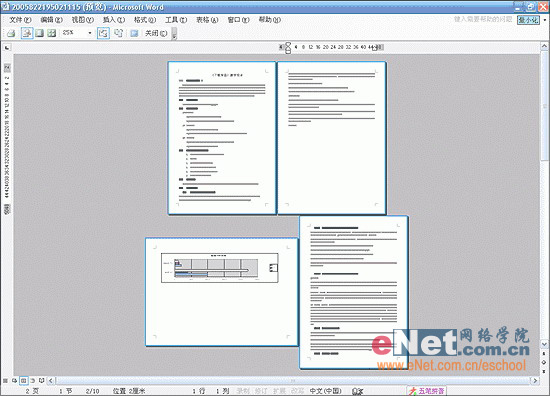Viewport: 550px width, 396px height.
Task: Click the vertical ruler on the left
Action: (7, 139)
